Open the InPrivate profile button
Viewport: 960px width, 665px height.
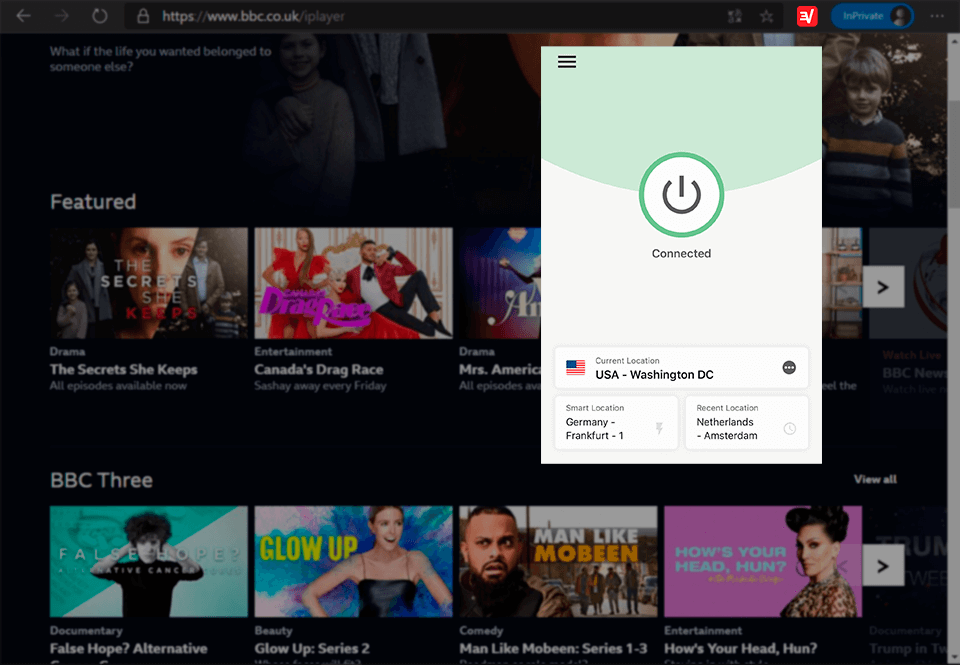coord(872,16)
